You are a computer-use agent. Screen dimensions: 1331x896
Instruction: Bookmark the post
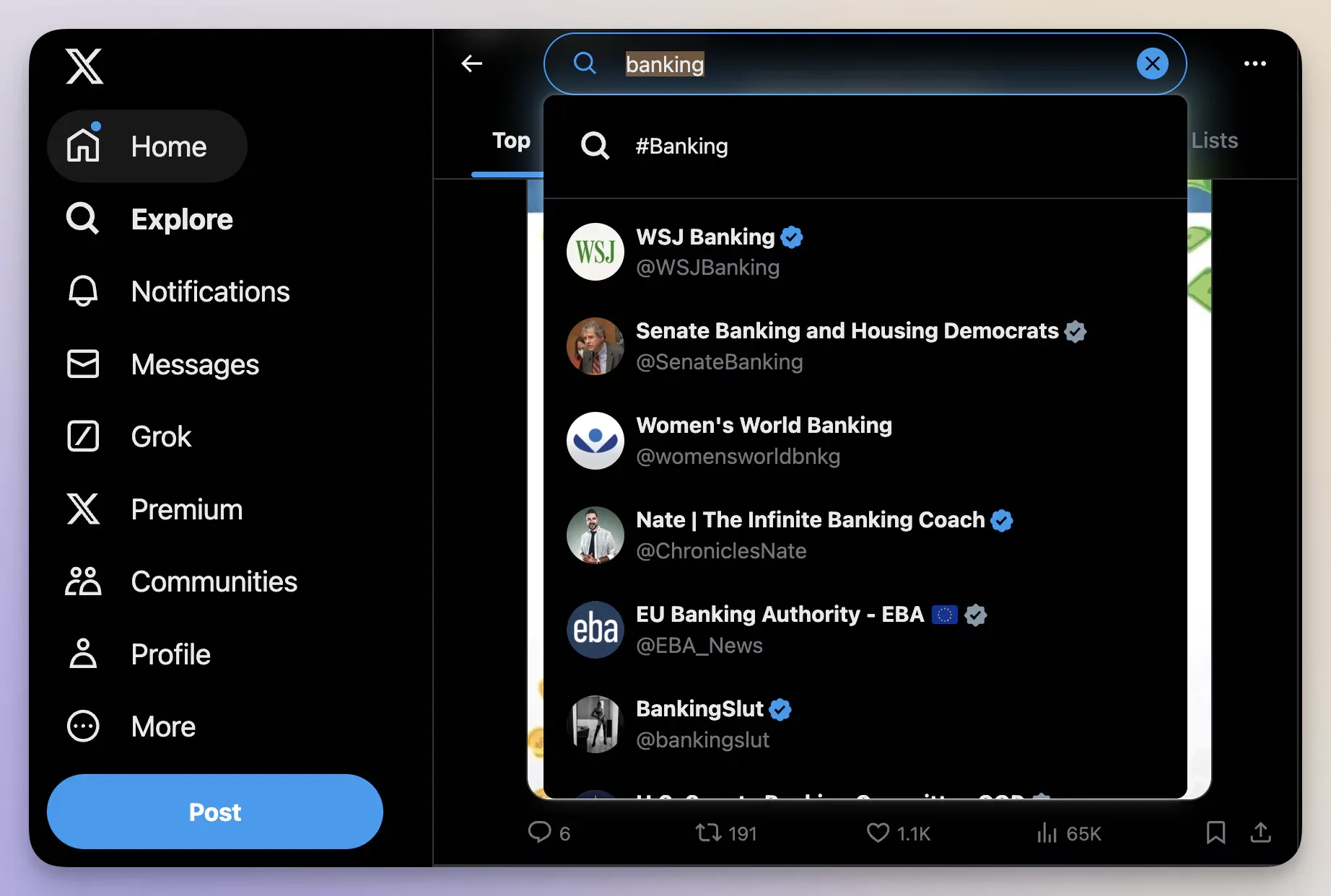click(1216, 833)
